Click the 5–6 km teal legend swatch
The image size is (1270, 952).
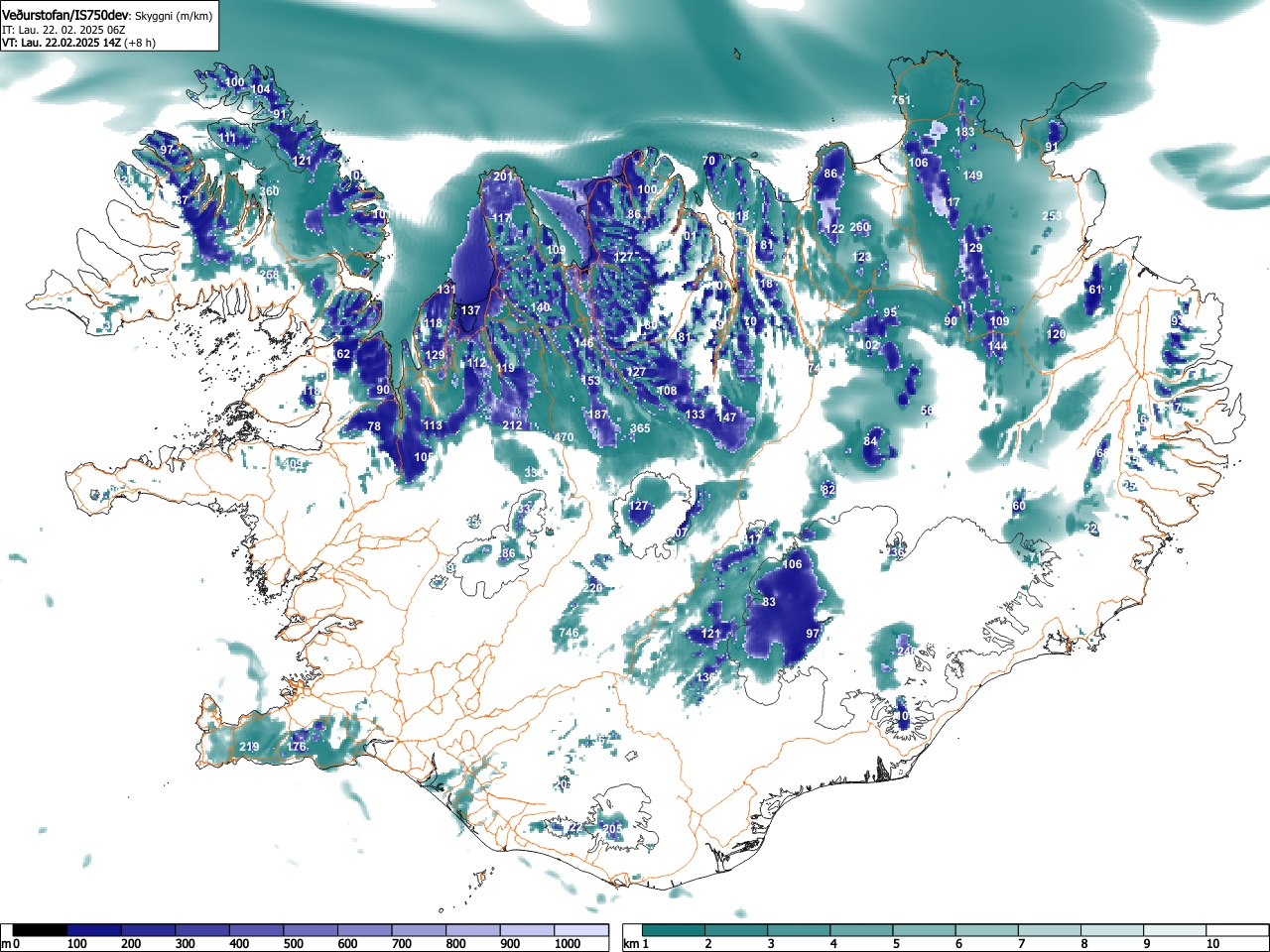coord(927,931)
